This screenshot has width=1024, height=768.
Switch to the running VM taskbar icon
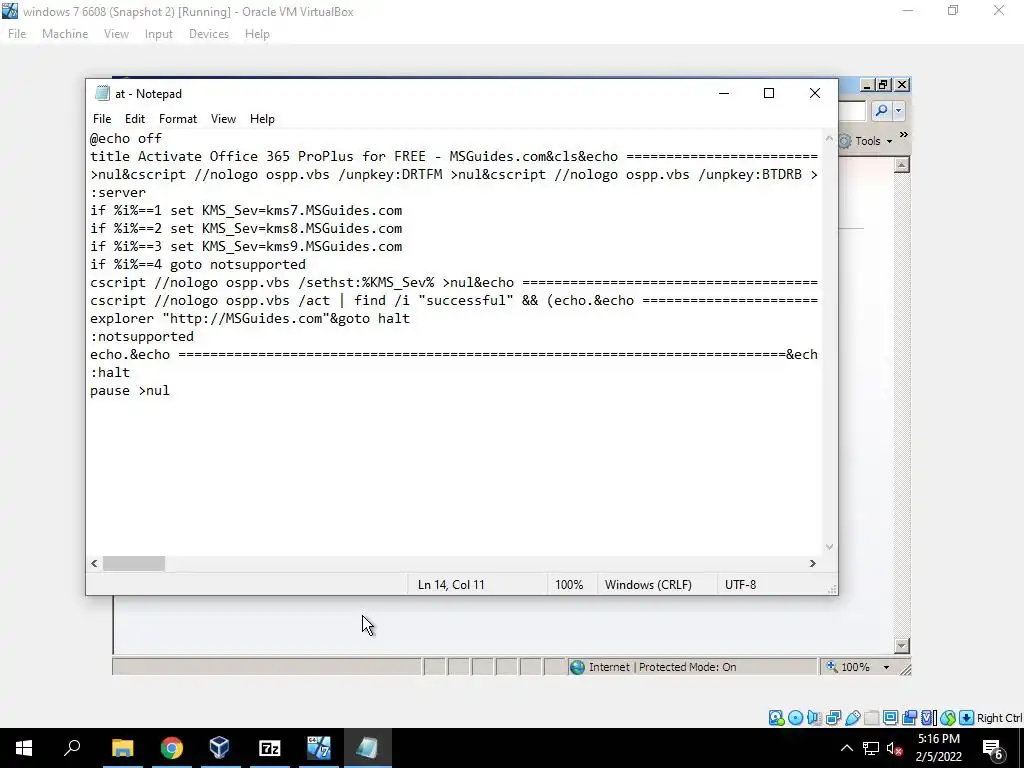point(319,748)
